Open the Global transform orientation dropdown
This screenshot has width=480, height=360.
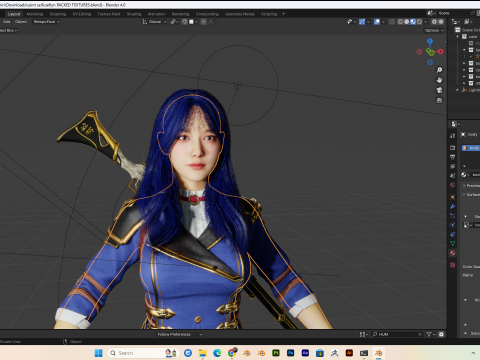point(154,22)
